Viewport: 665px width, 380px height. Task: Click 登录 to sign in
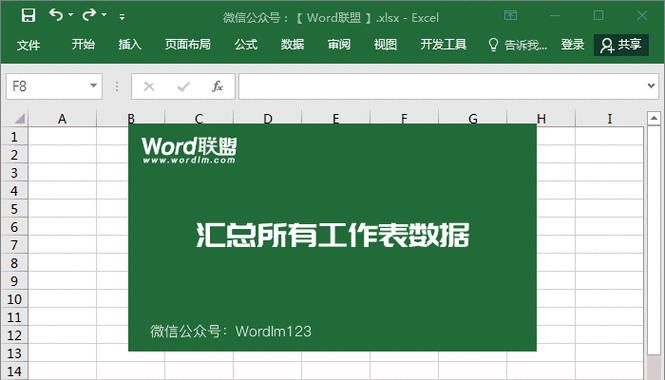(573, 44)
